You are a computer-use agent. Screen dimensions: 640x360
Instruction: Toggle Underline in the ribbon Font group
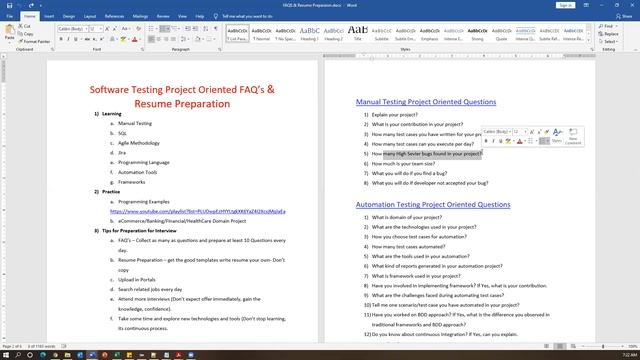click(x=76, y=39)
